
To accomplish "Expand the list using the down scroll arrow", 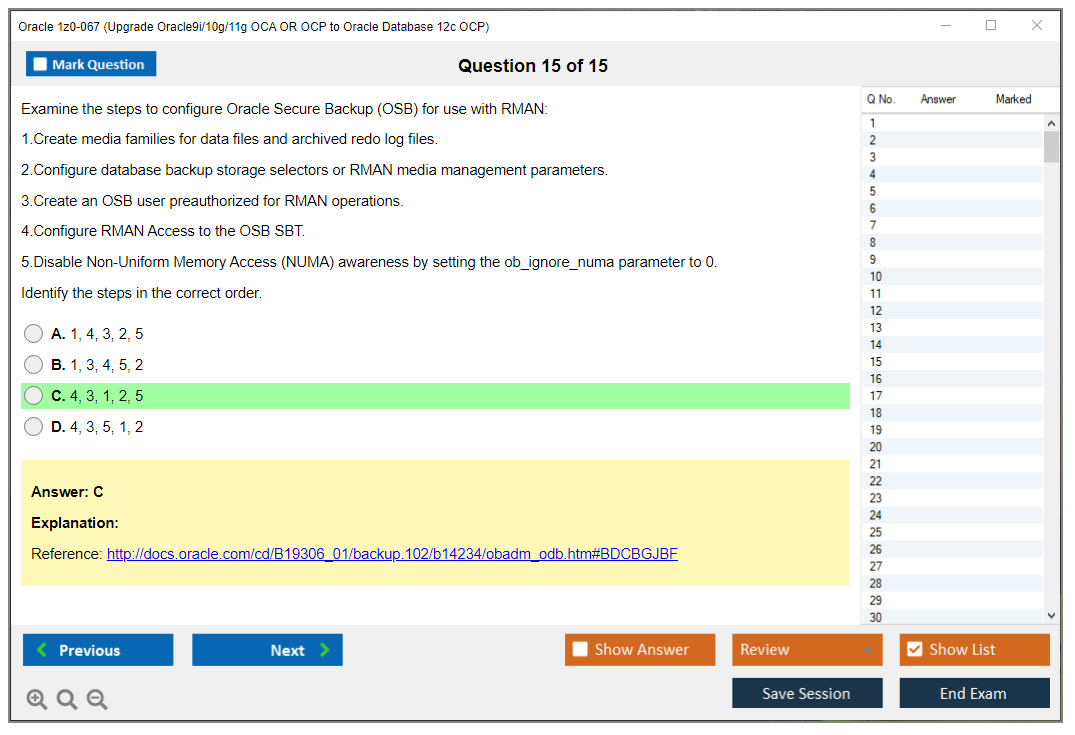I will tap(1051, 615).
